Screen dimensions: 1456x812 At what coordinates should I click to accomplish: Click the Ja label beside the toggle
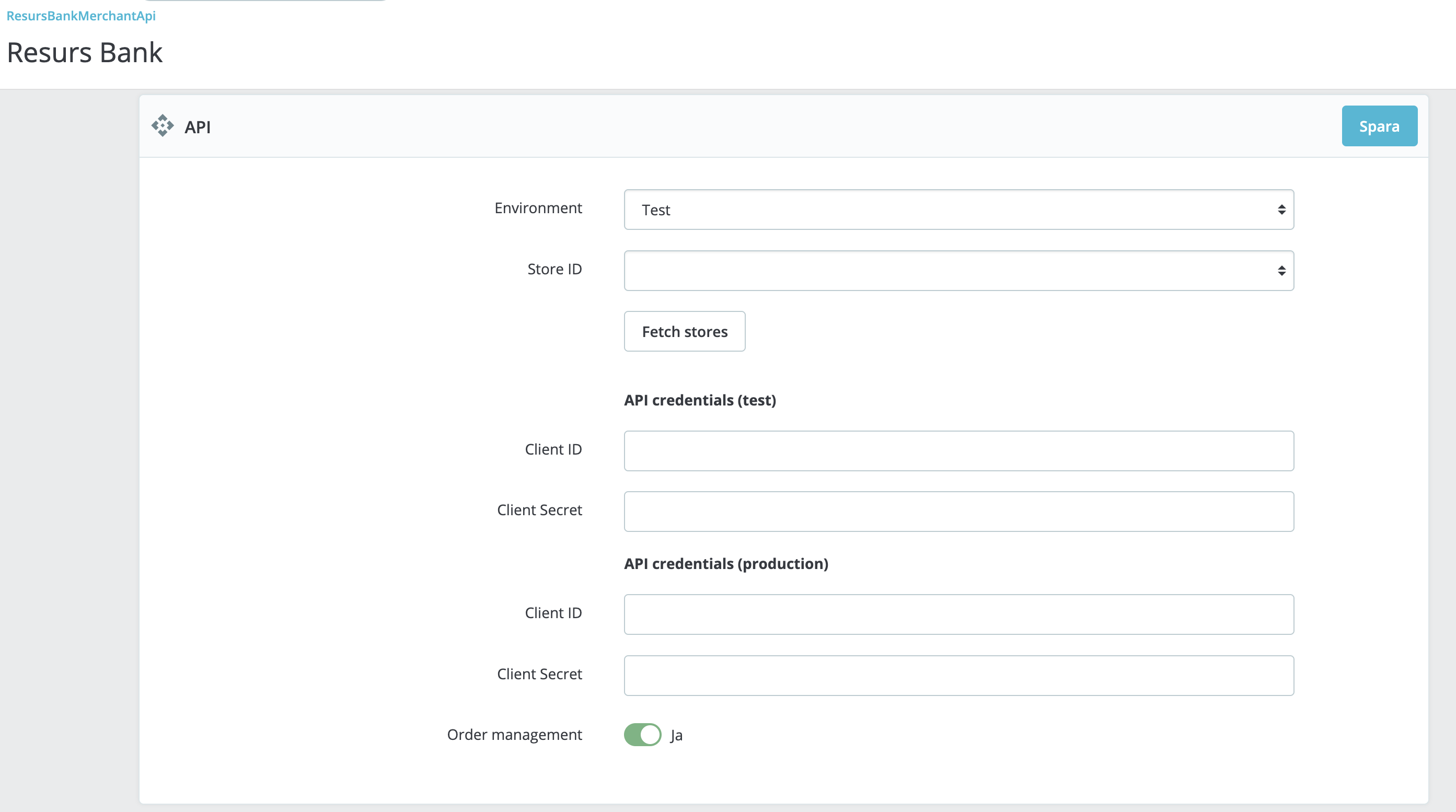pos(677,735)
